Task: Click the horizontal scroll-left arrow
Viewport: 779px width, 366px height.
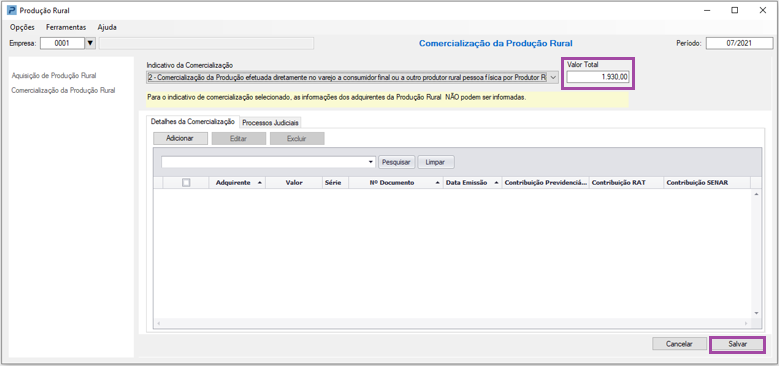Action: [158, 323]
